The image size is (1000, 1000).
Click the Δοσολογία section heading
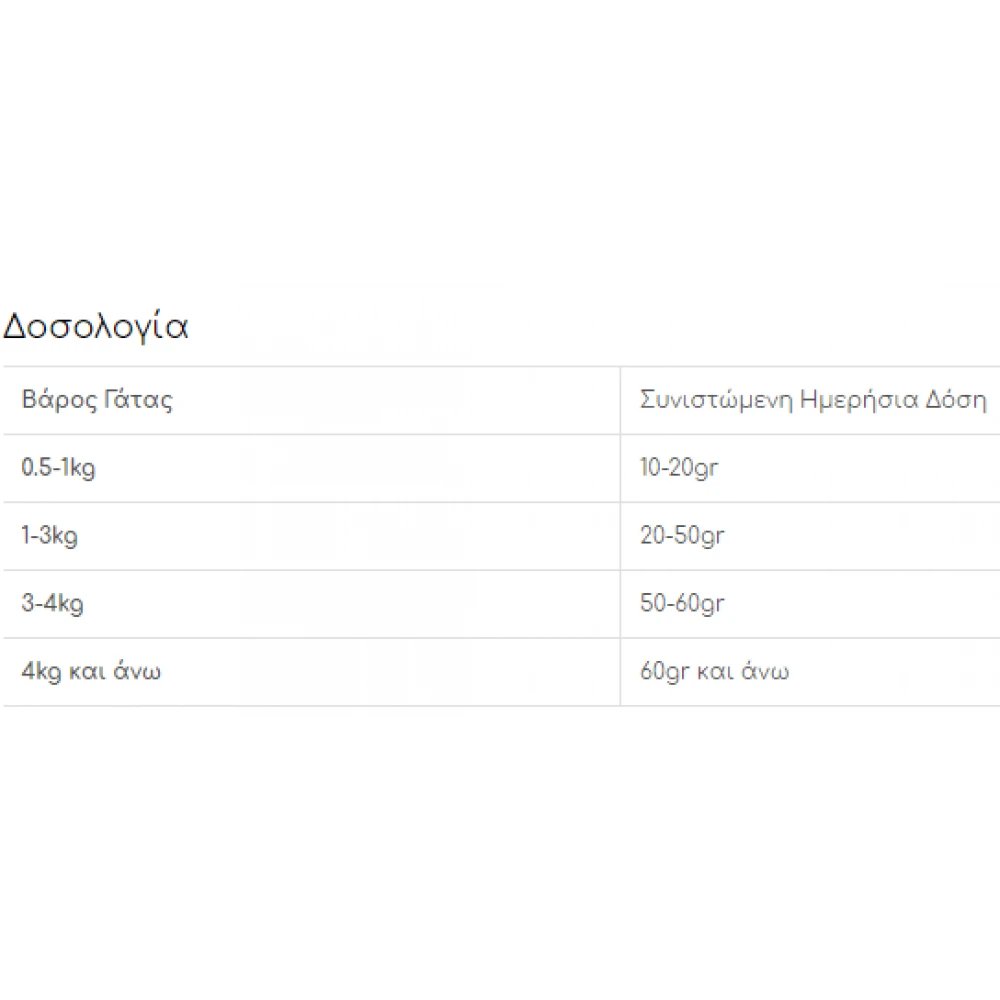click(x=95, y=327)
